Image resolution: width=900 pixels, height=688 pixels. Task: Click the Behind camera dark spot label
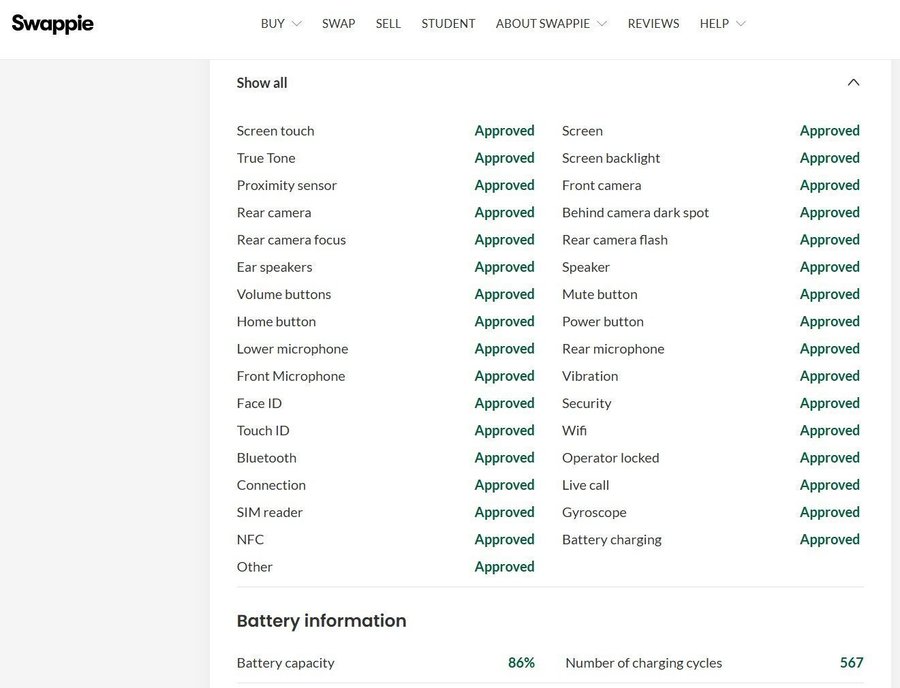[x=635, y=213]
